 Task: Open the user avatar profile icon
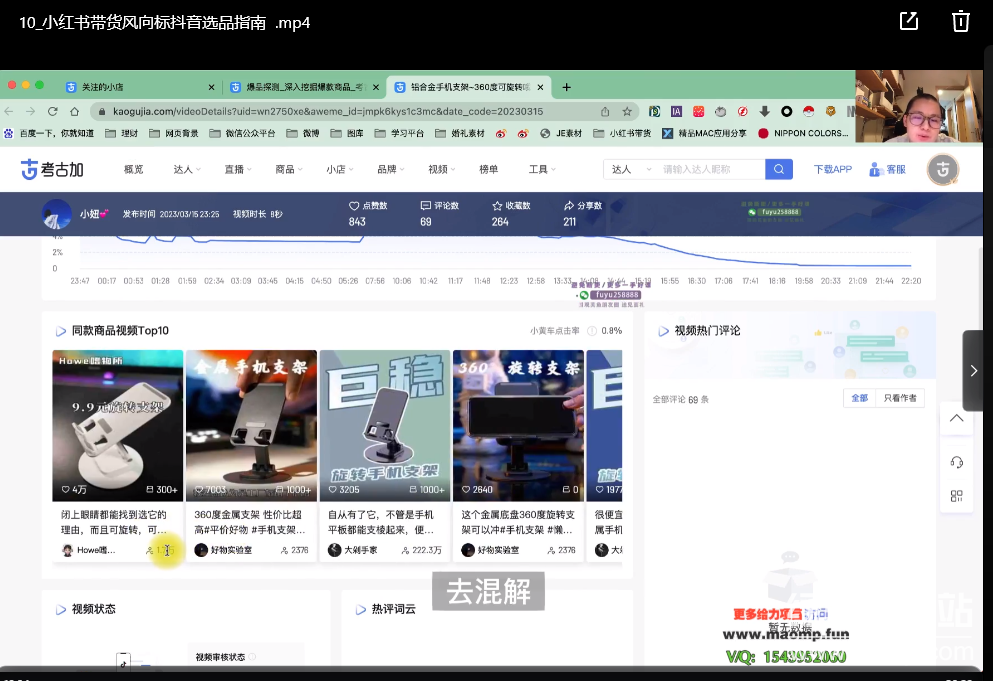[942, 169]
